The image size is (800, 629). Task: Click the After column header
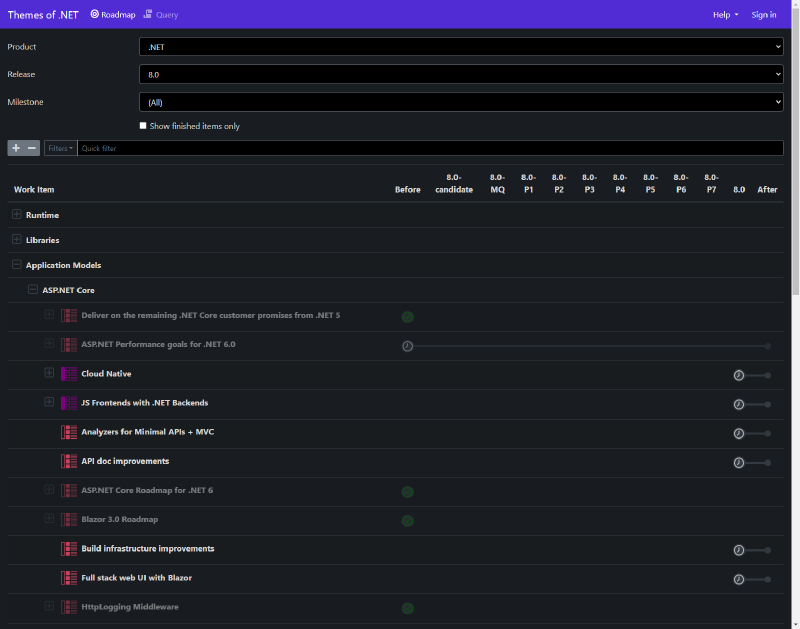click(x=767, y=189)
